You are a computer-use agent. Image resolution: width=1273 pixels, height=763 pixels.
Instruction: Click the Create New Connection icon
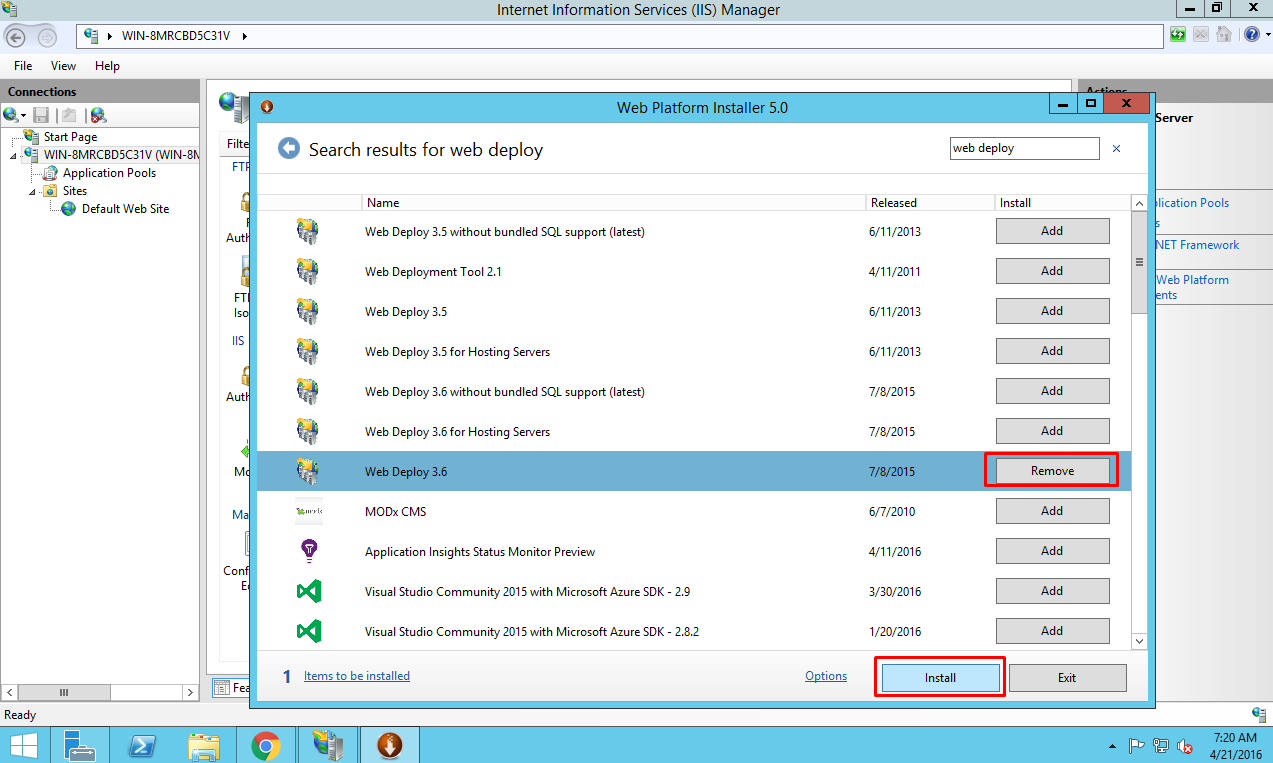coord(12,115)
